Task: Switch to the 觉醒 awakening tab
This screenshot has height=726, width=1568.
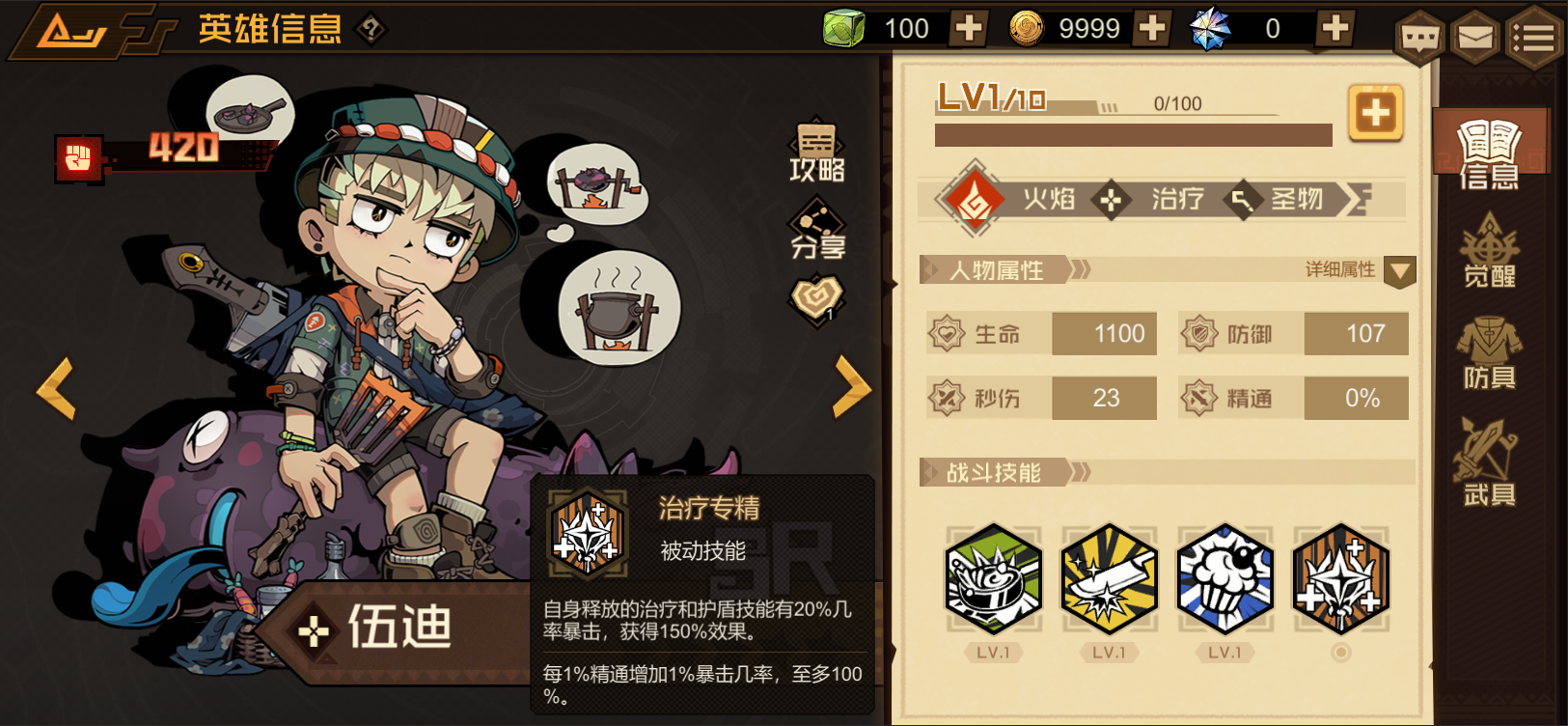Action: [1489, 251]
